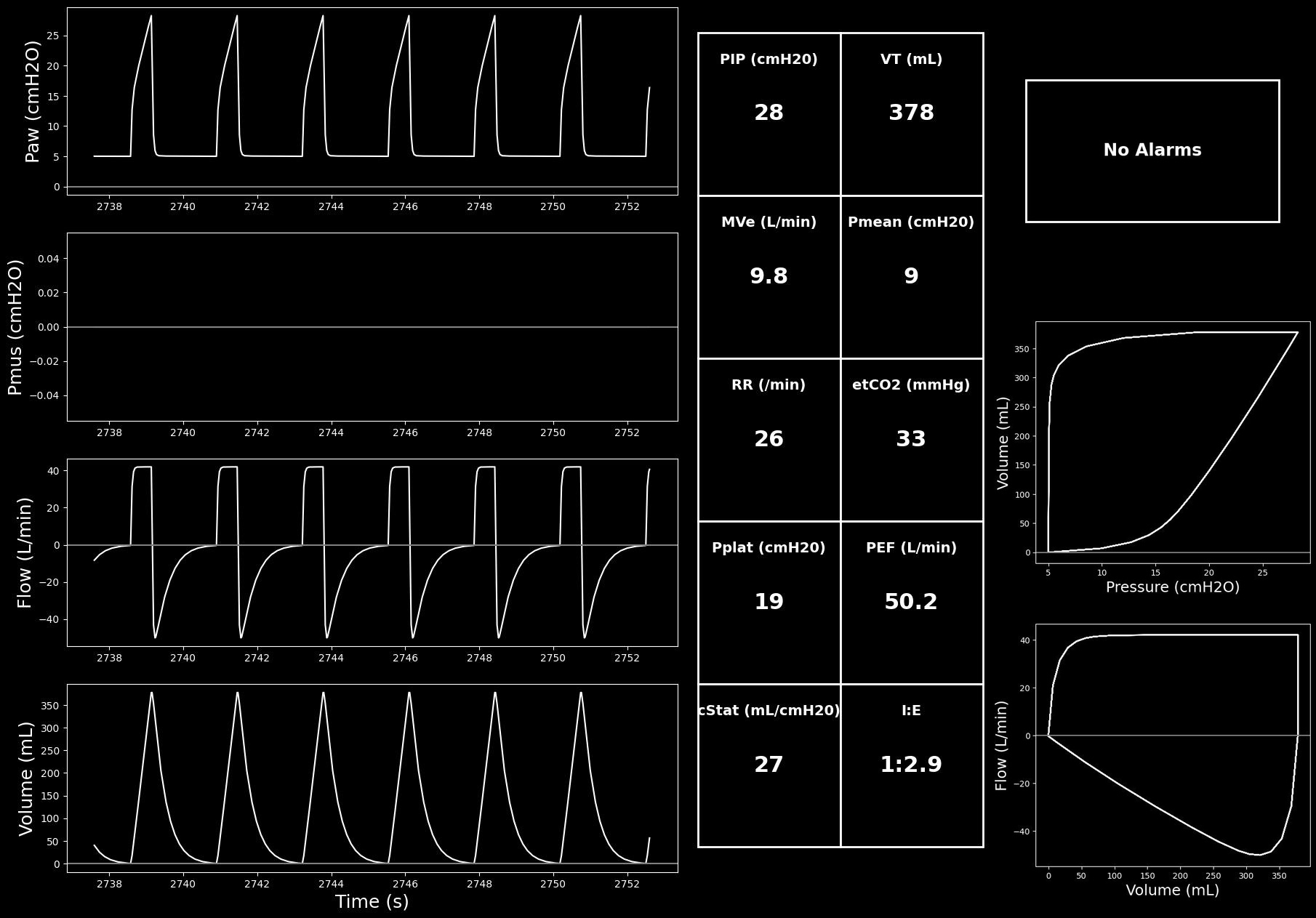
Task: Click the 2752 tick under the Paw waveform
Action: (627, 206)
